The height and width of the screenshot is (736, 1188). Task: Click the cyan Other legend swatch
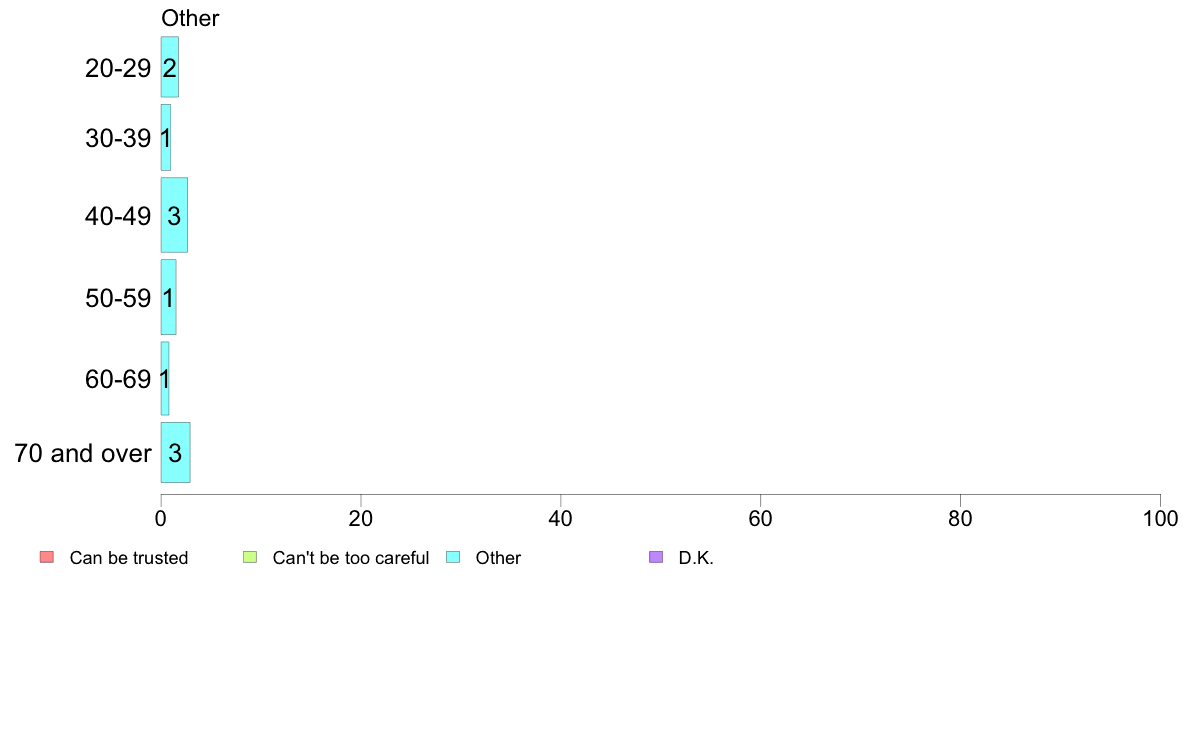453,557
